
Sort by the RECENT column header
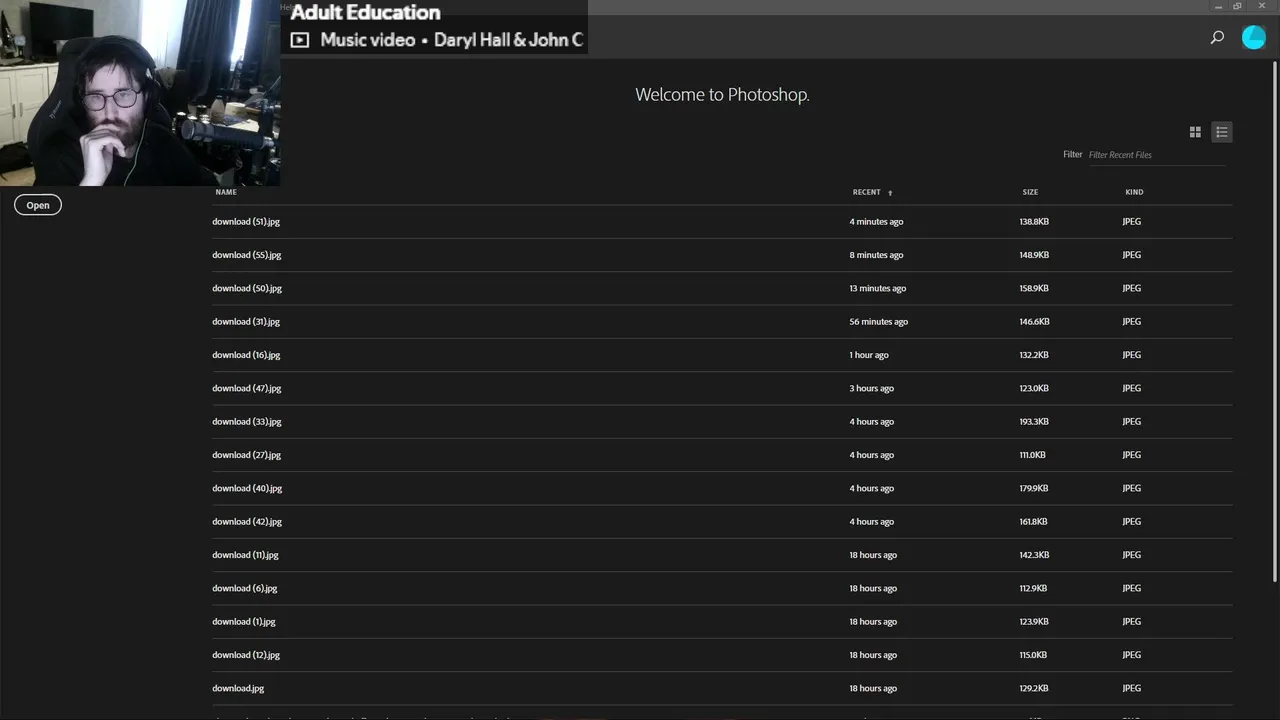point(866,192)
